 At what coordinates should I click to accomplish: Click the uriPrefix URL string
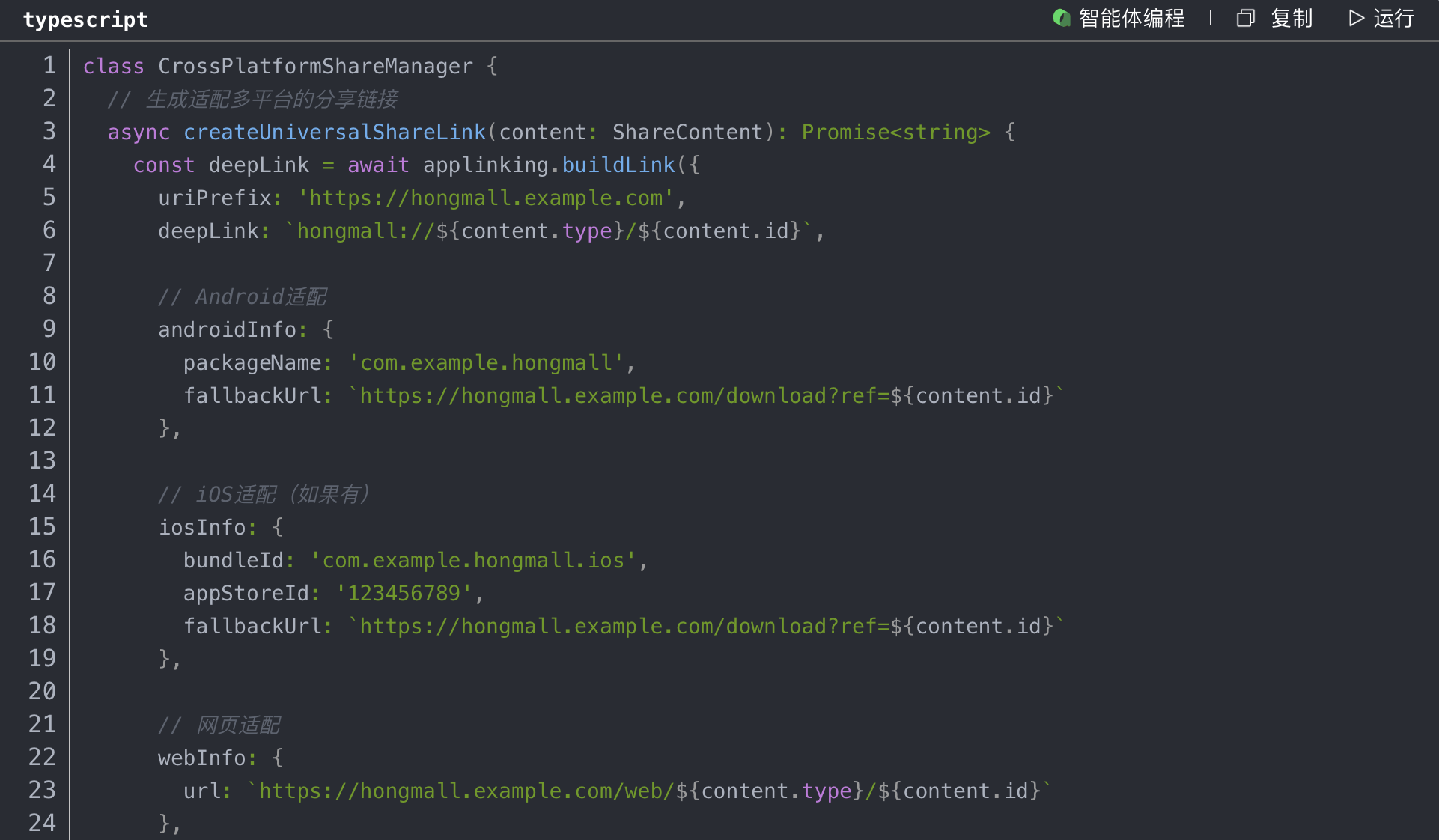point(486,198)
